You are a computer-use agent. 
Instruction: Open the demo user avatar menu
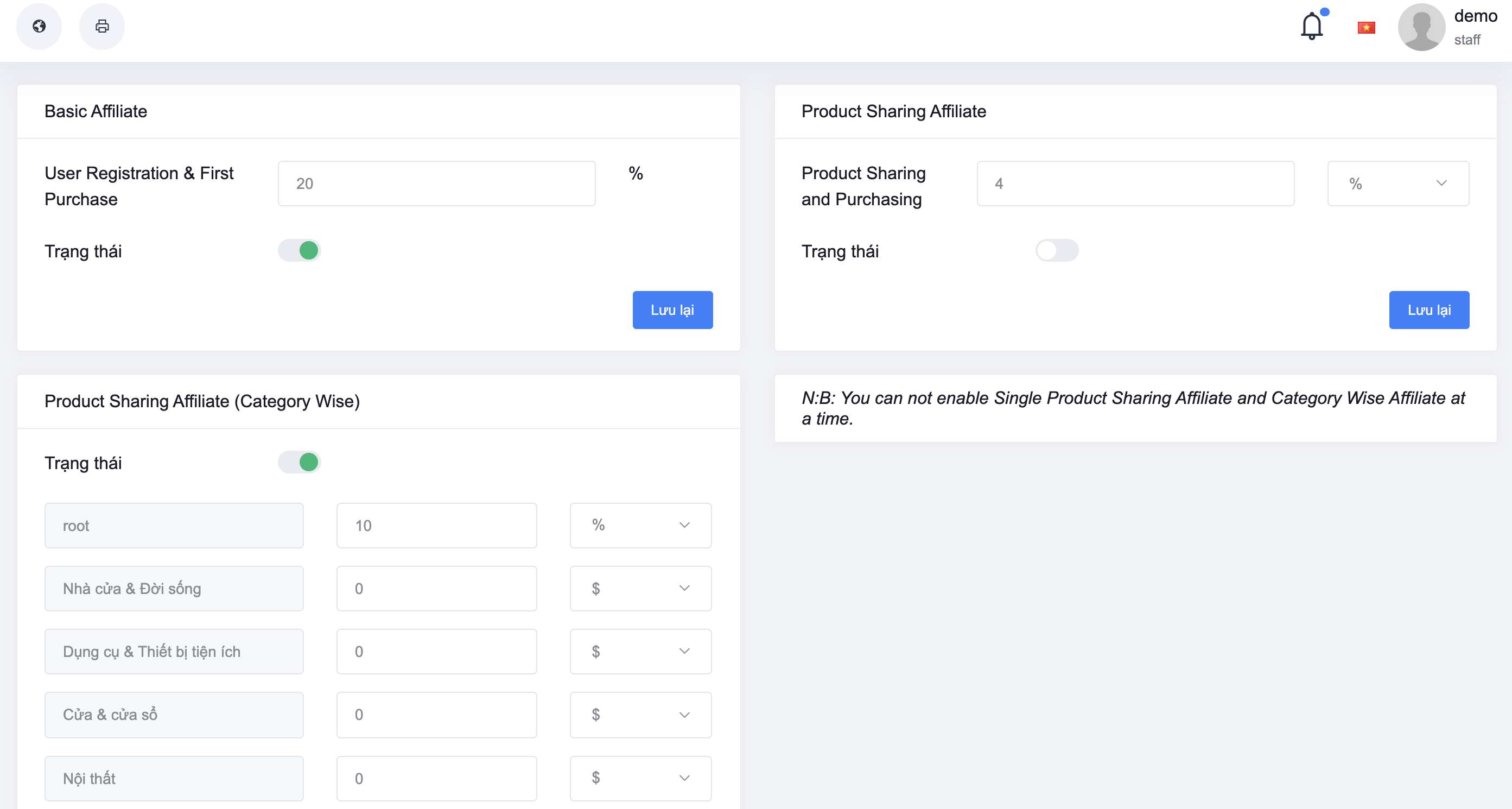coord(1421,27)
